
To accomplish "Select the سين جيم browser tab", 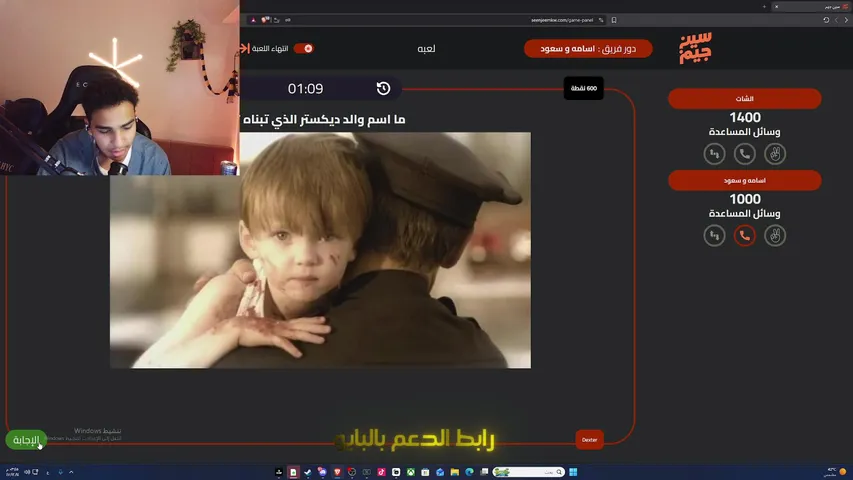I will point(813,7).
